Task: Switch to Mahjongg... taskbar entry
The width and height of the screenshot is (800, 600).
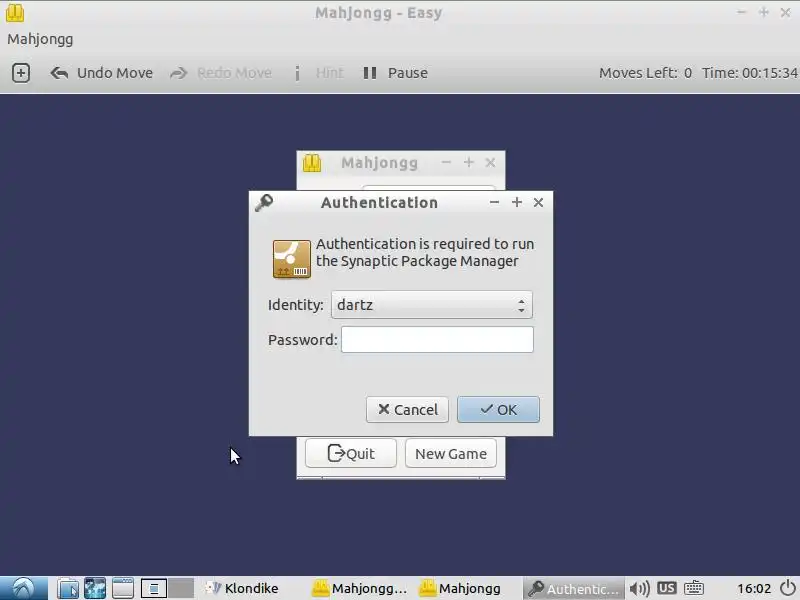Action: point(361,588)
